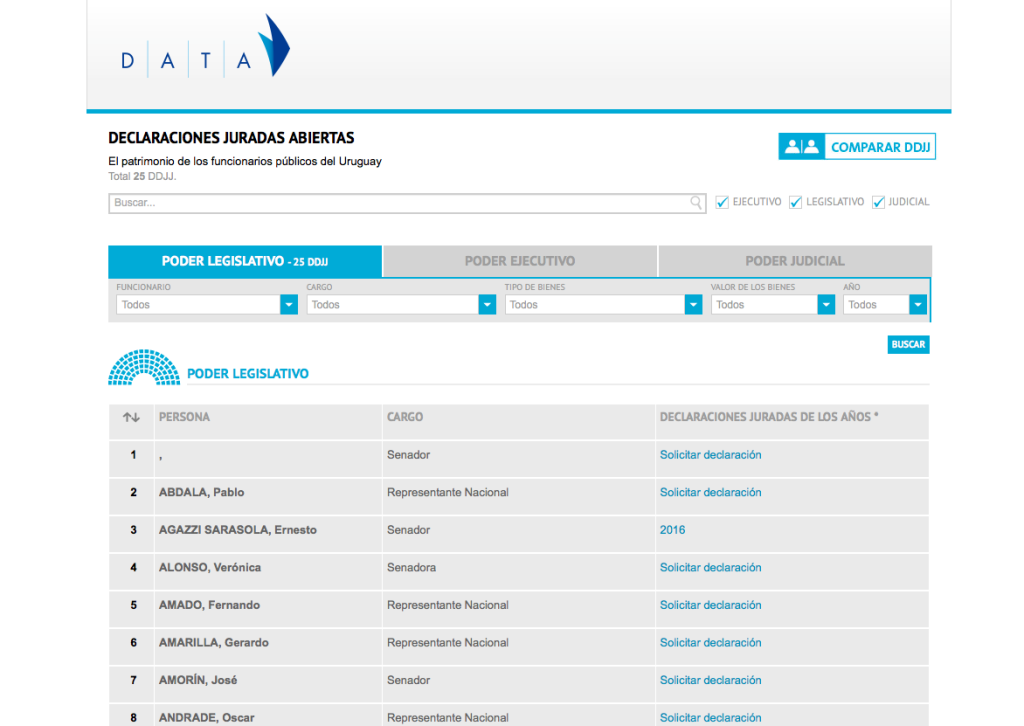Request declaration for Abdala, Pablo
Viewport: 1024px width, 726px height.
coord(710,492)
